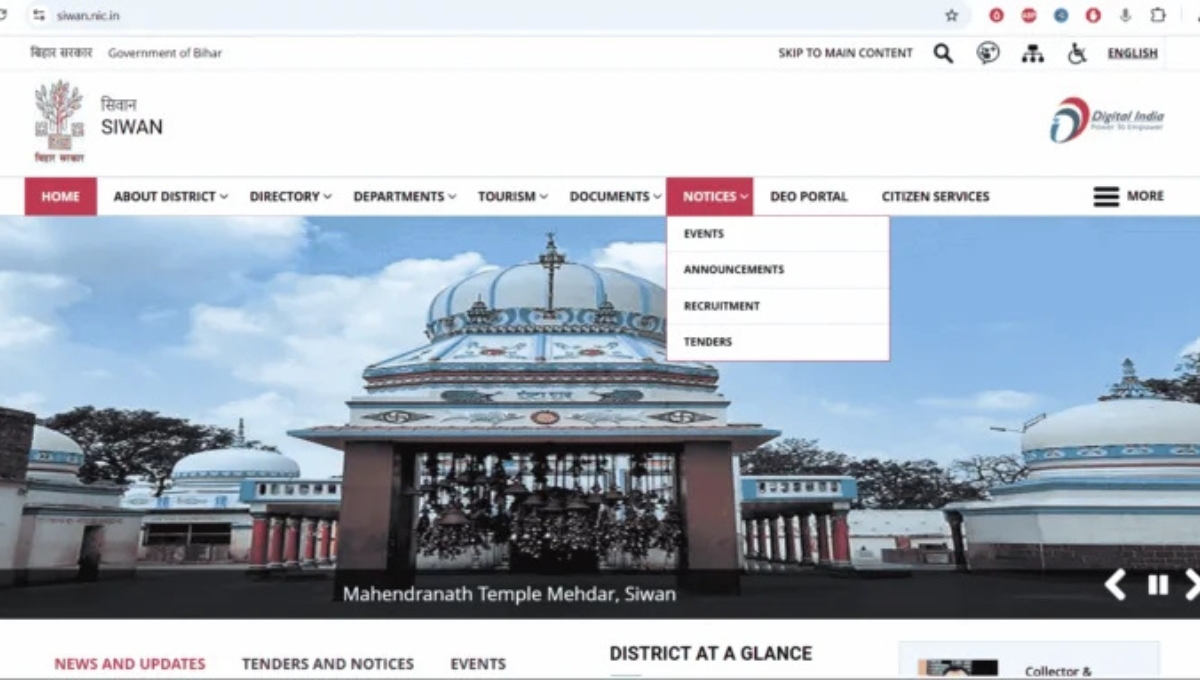Screen dimensions: 1200x680
Task: Click the social media icon in header
Action: [x=989, y=52]
